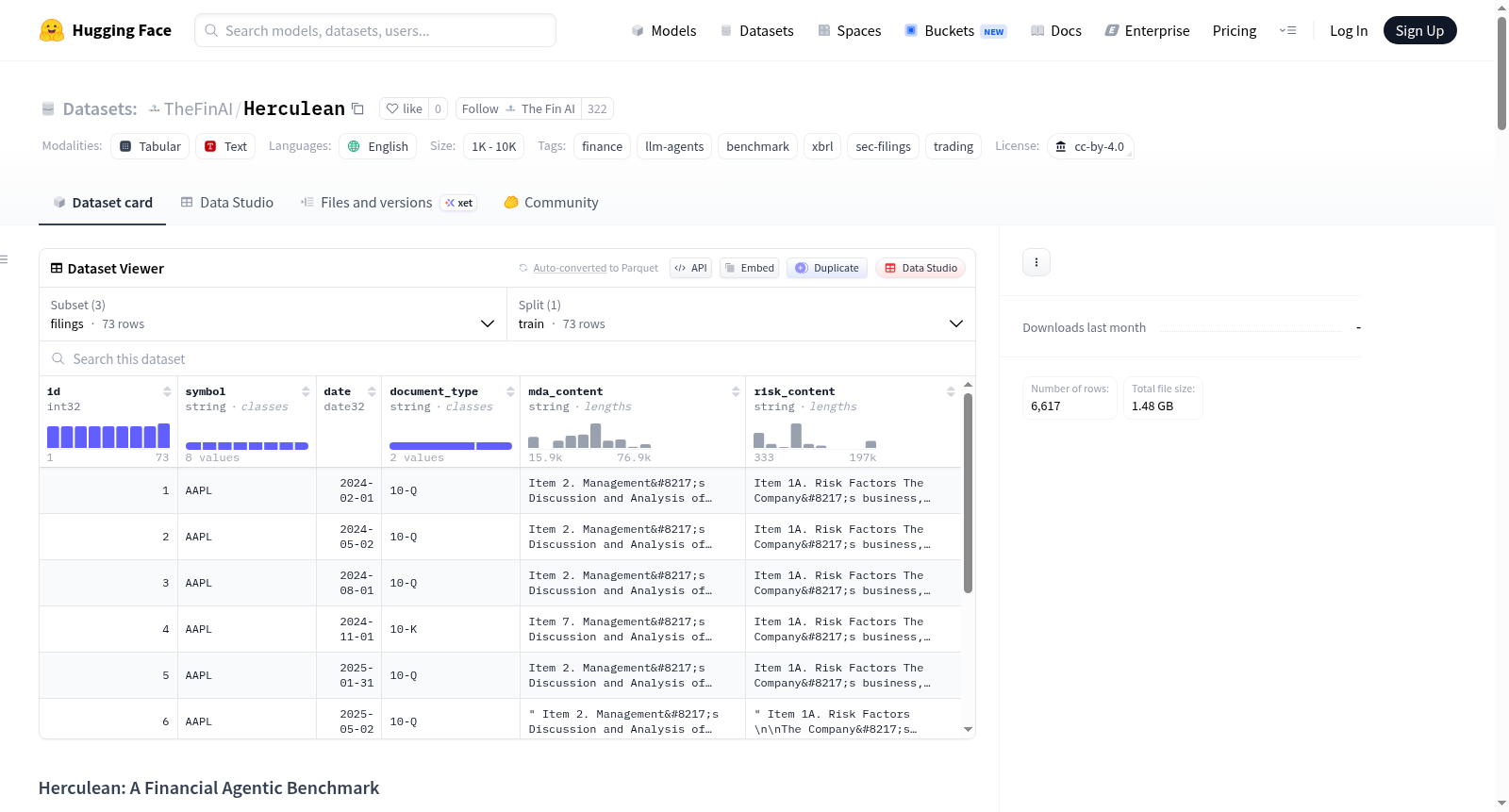Switch to the Data Studio tab
This screenshot has width=1509, height=812.
coord(227,202)
